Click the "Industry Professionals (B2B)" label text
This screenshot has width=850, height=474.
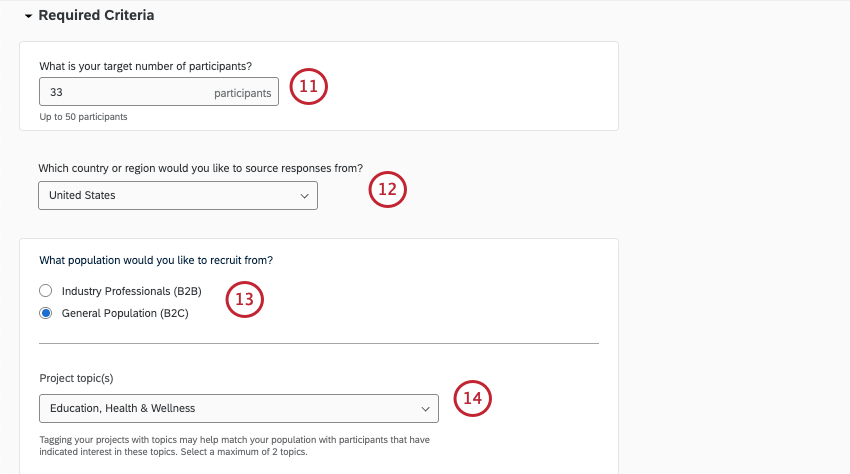132,291
